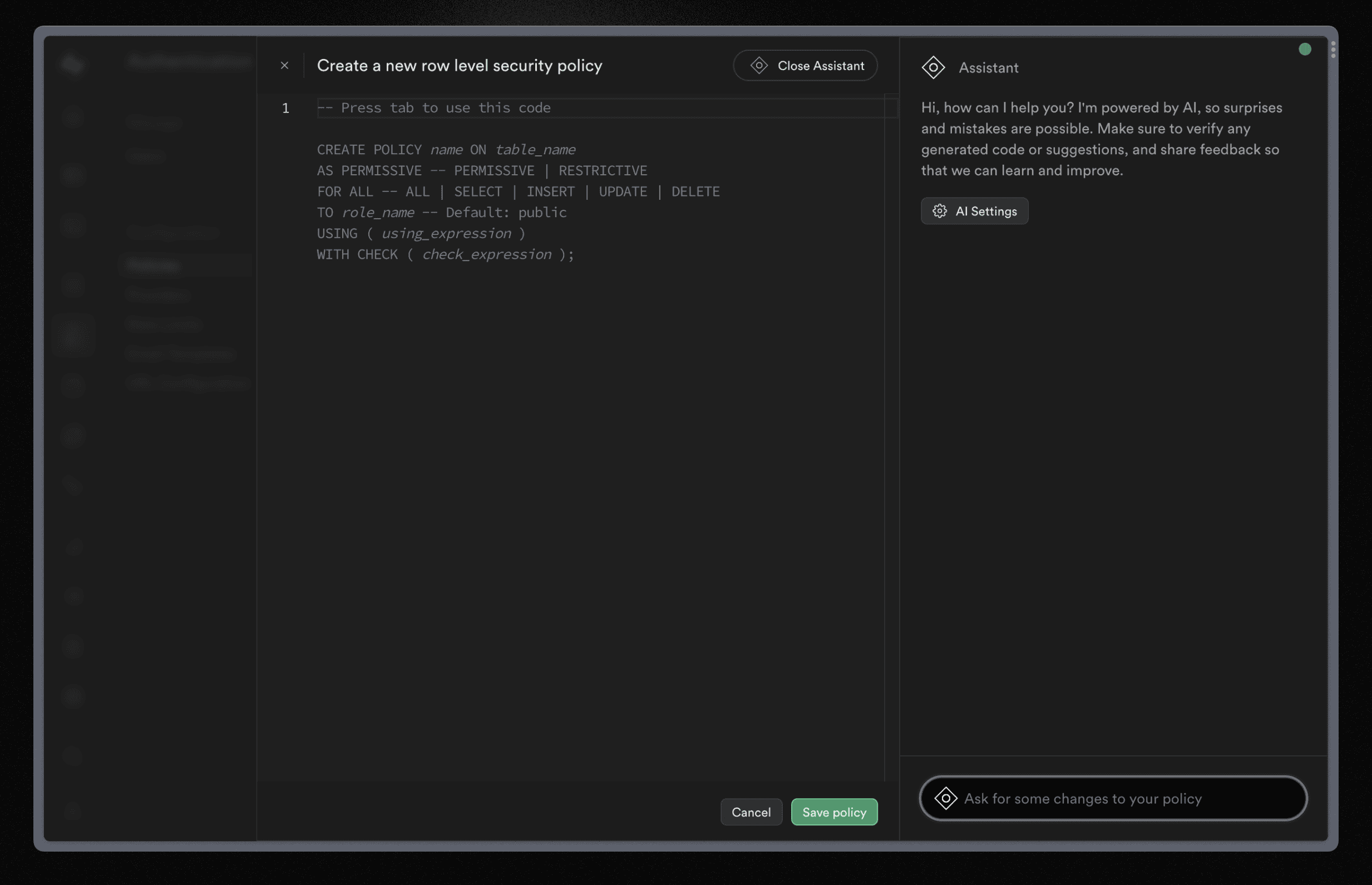Click the green status indicator dot top right

[1304, 50]
